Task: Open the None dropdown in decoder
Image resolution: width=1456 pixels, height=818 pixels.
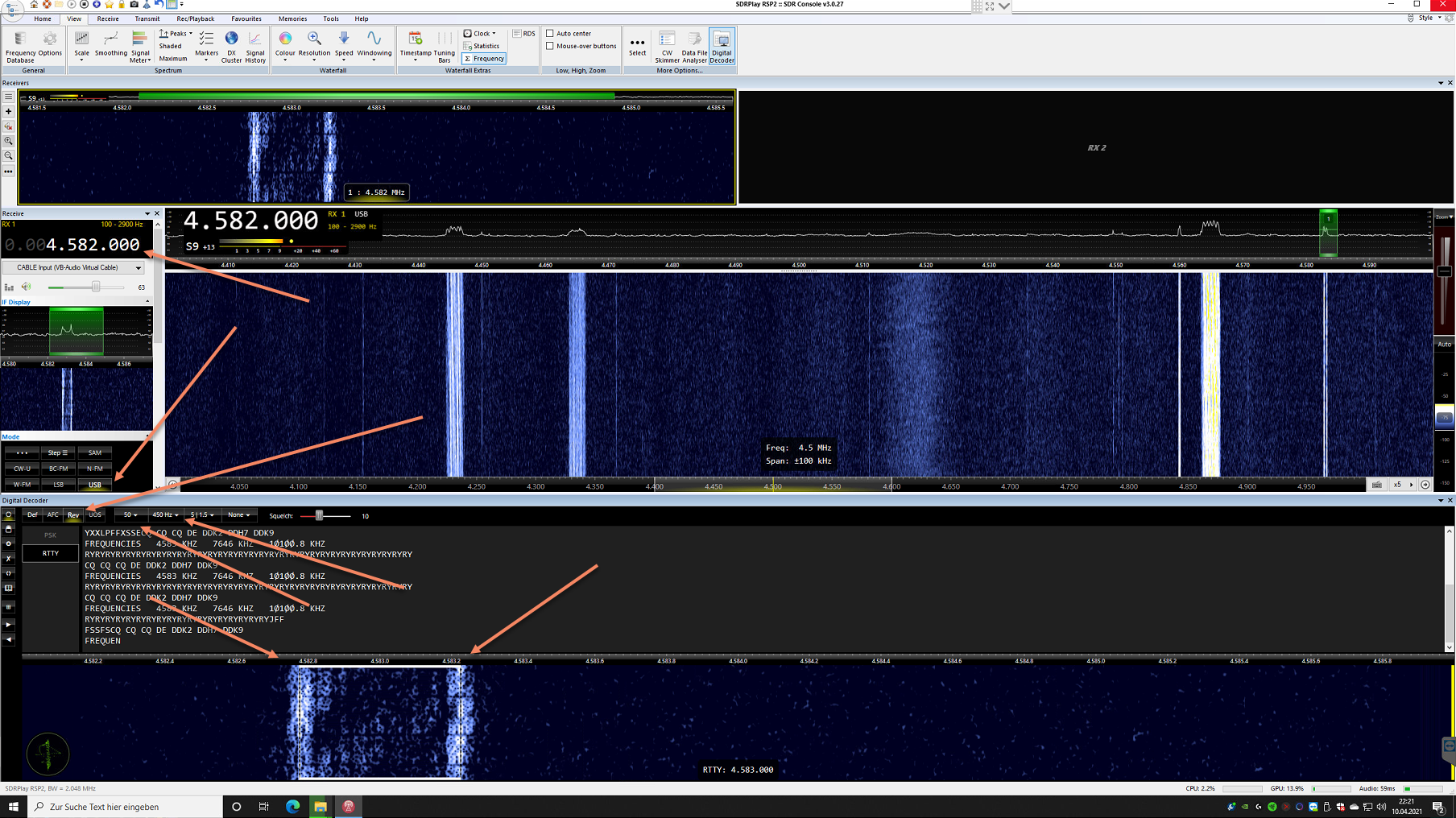Action: 238,515
